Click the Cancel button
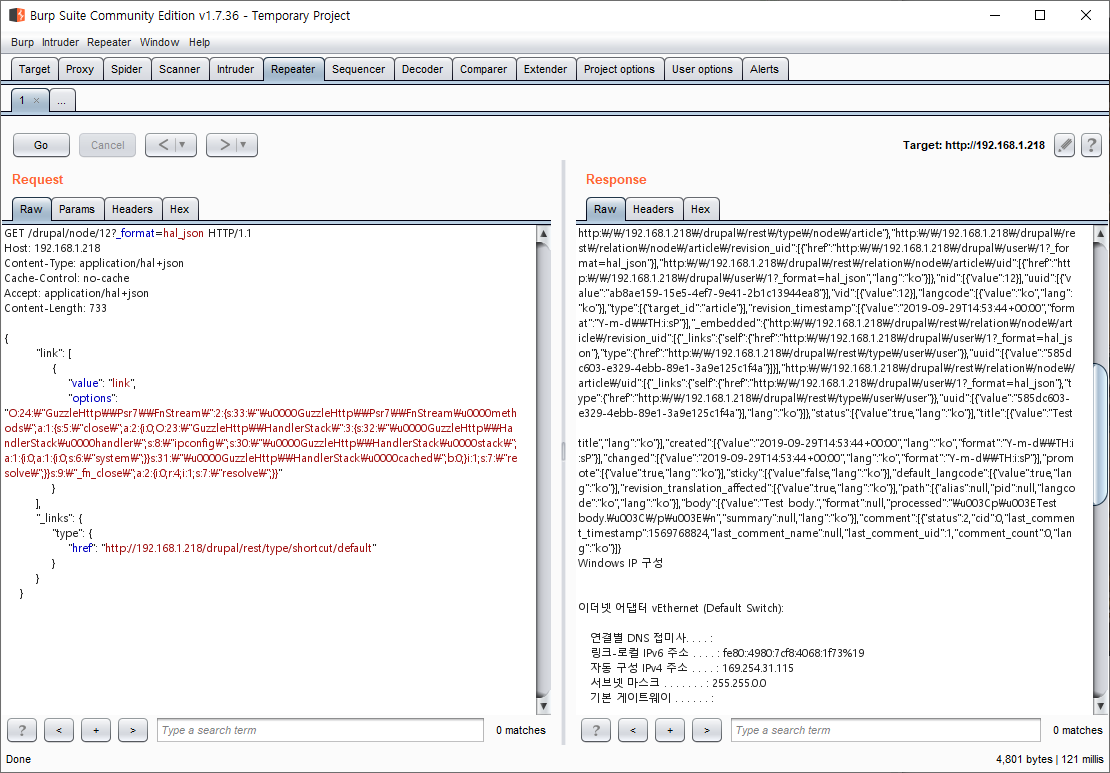1110x773 pixels. click(108, 145)
